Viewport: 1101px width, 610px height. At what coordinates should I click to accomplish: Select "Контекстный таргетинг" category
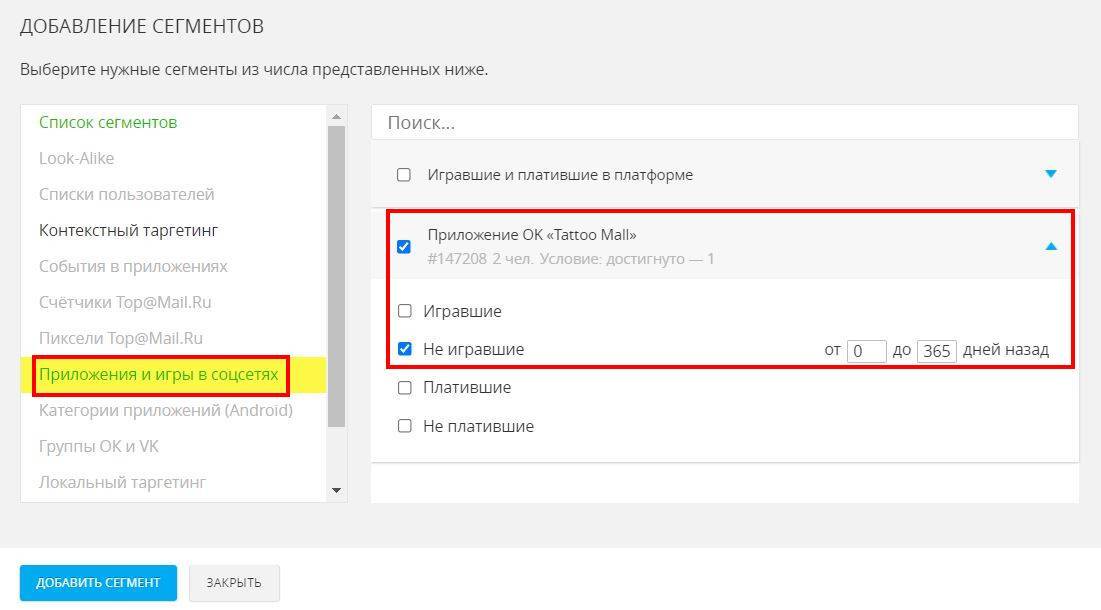[x=128, y=230]
